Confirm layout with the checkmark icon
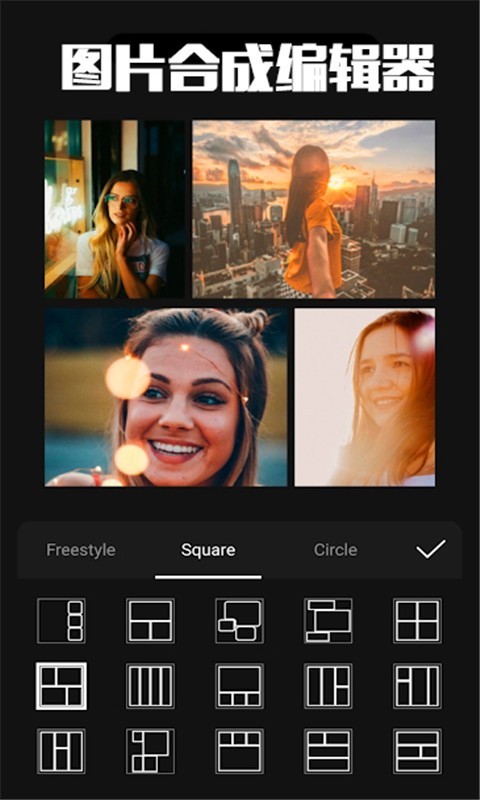480x800 pixels. [x=431, y=549]
